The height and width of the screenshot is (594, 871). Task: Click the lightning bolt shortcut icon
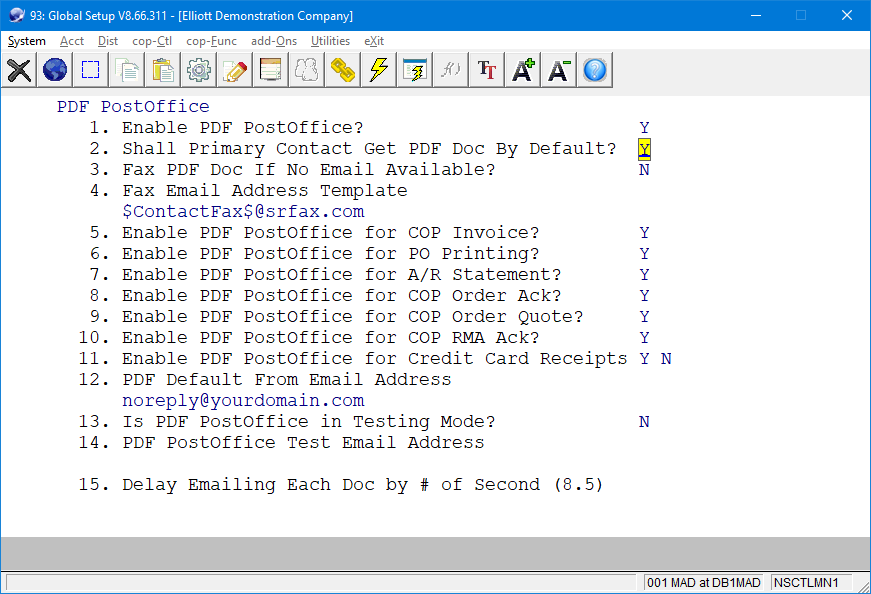pyautogui.click(x=379, y=70)
